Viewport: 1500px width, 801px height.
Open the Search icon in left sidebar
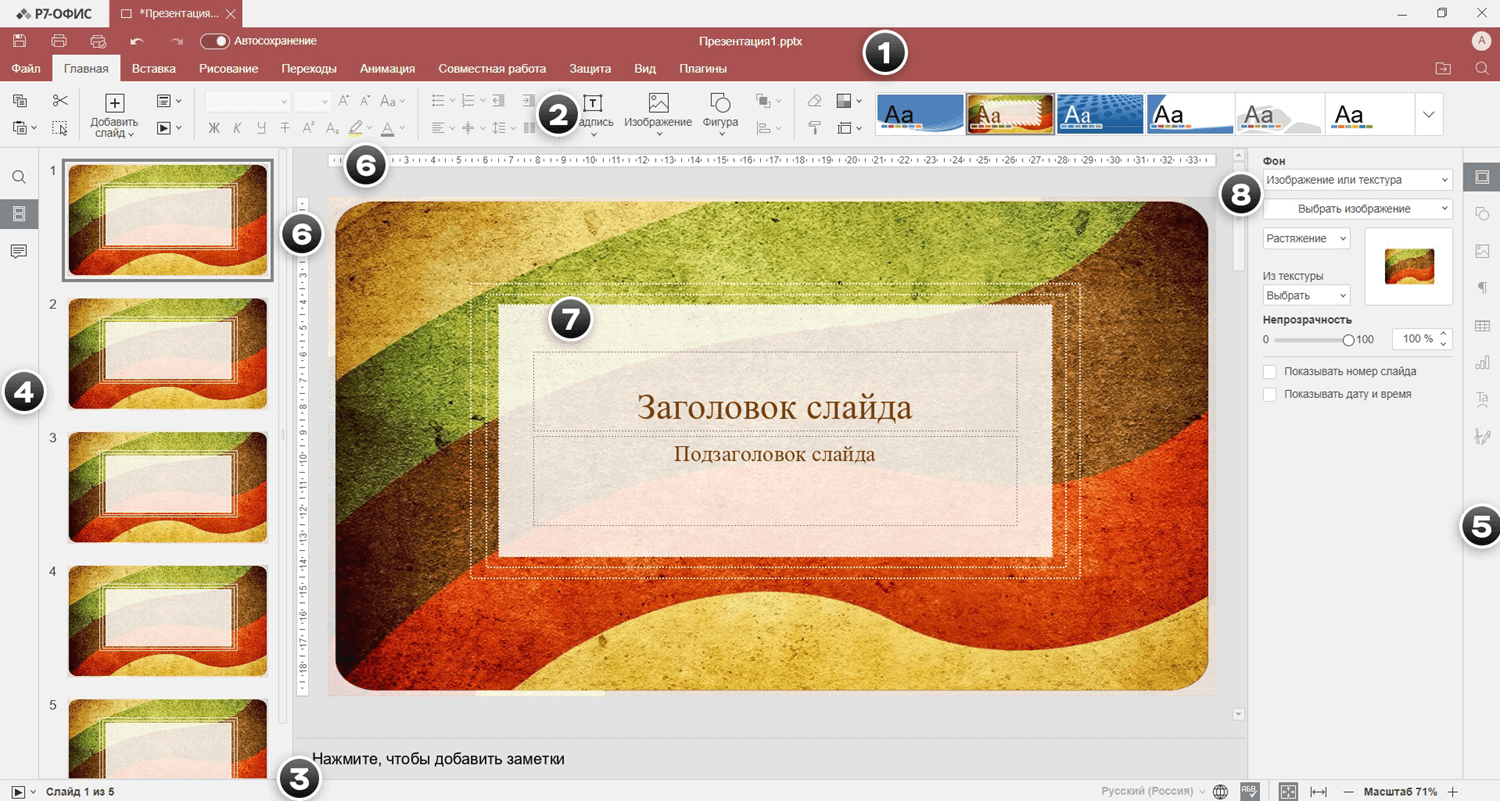[x=19, y=177]
